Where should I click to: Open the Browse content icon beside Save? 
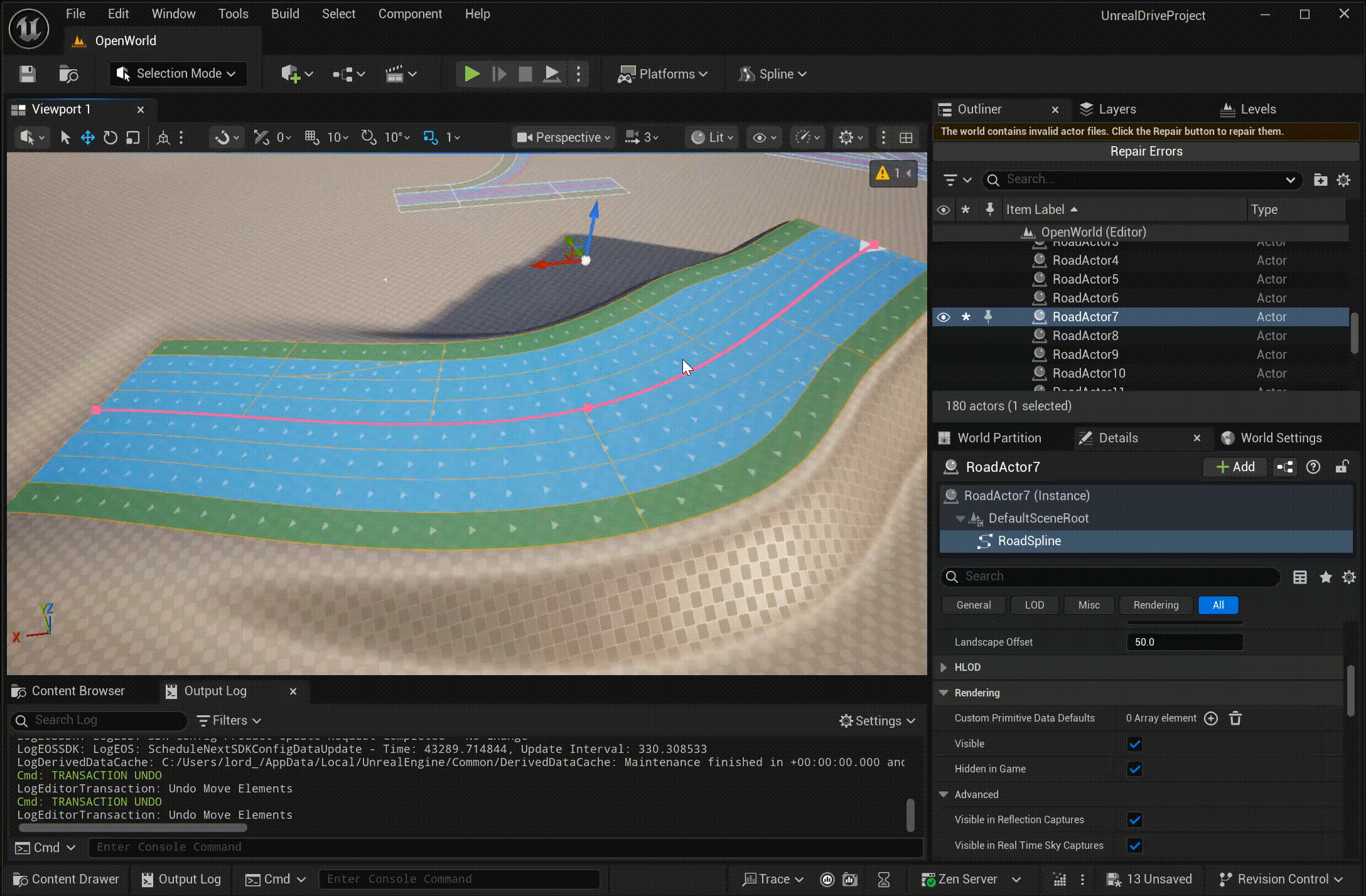(68, 74)
